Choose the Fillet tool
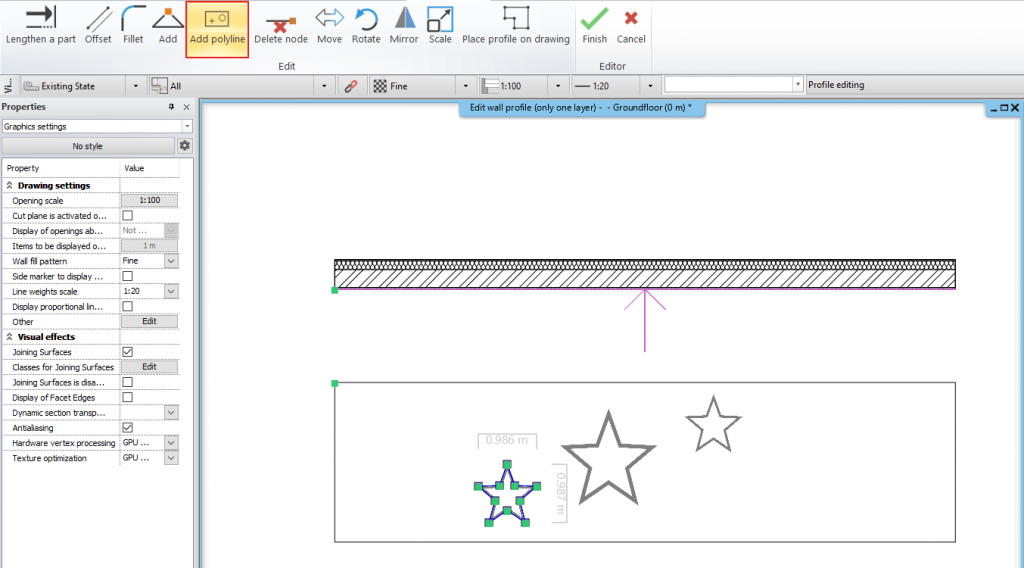Viewport: 1024px width, 568px height. click(x=133, y=26)
